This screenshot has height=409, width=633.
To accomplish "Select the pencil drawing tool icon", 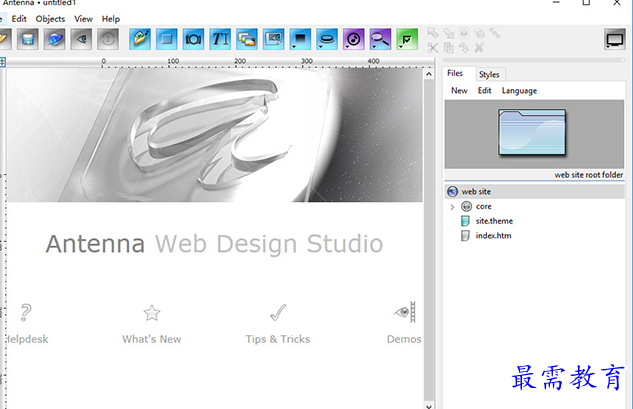I will [140, 39].
